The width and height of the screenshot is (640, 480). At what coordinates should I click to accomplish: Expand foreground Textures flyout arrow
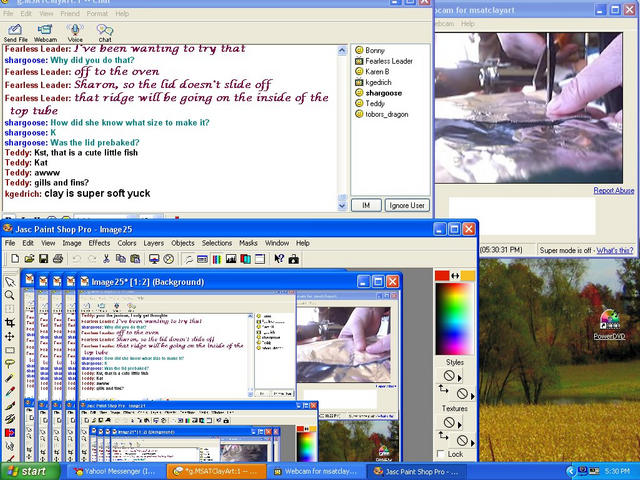click(460, 425)
